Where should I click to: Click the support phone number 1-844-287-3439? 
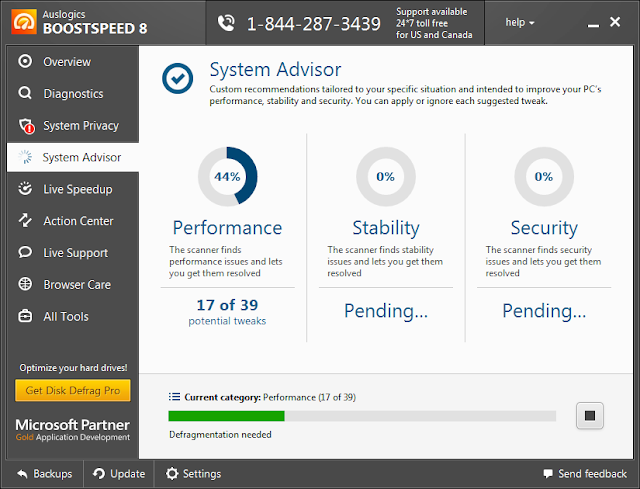tap(313, 24)
